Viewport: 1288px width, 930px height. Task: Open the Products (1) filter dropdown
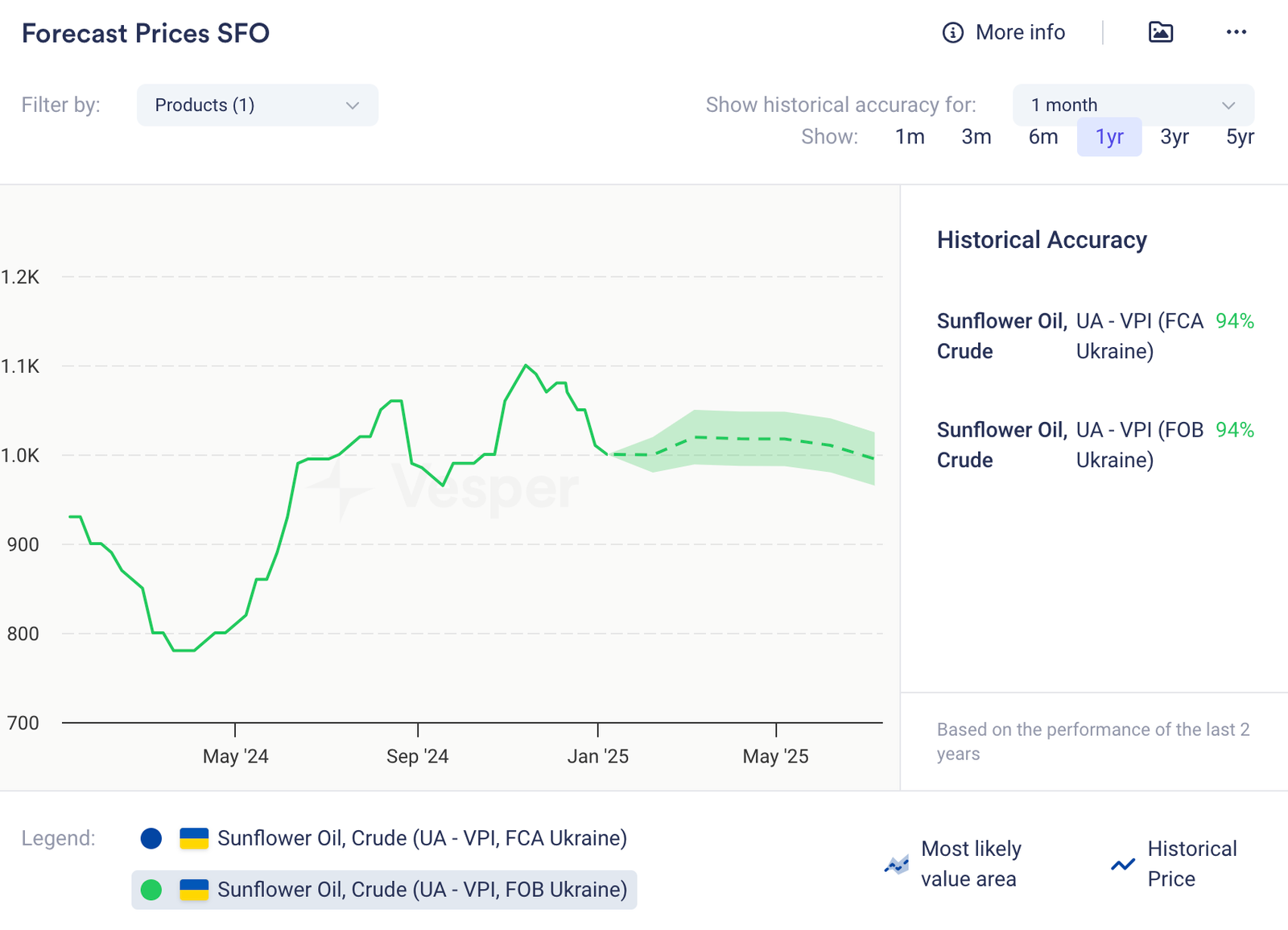[256, 105]
